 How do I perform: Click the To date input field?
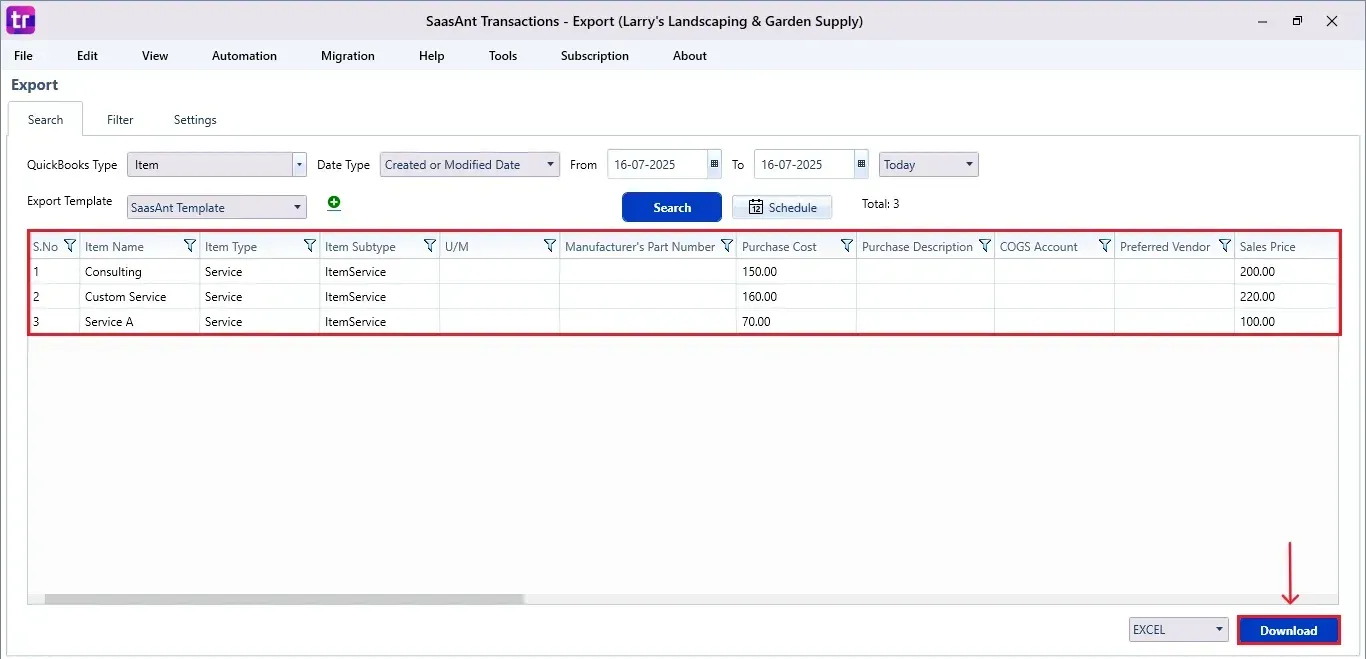click(804, 164)
